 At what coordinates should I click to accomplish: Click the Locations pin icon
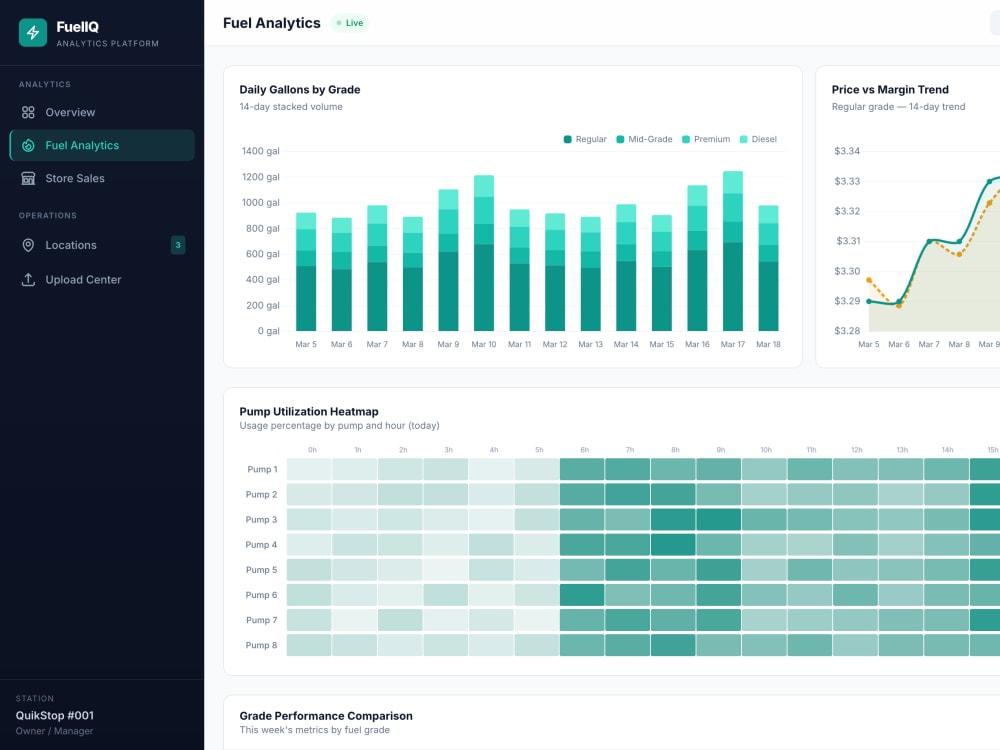[28, 246]
